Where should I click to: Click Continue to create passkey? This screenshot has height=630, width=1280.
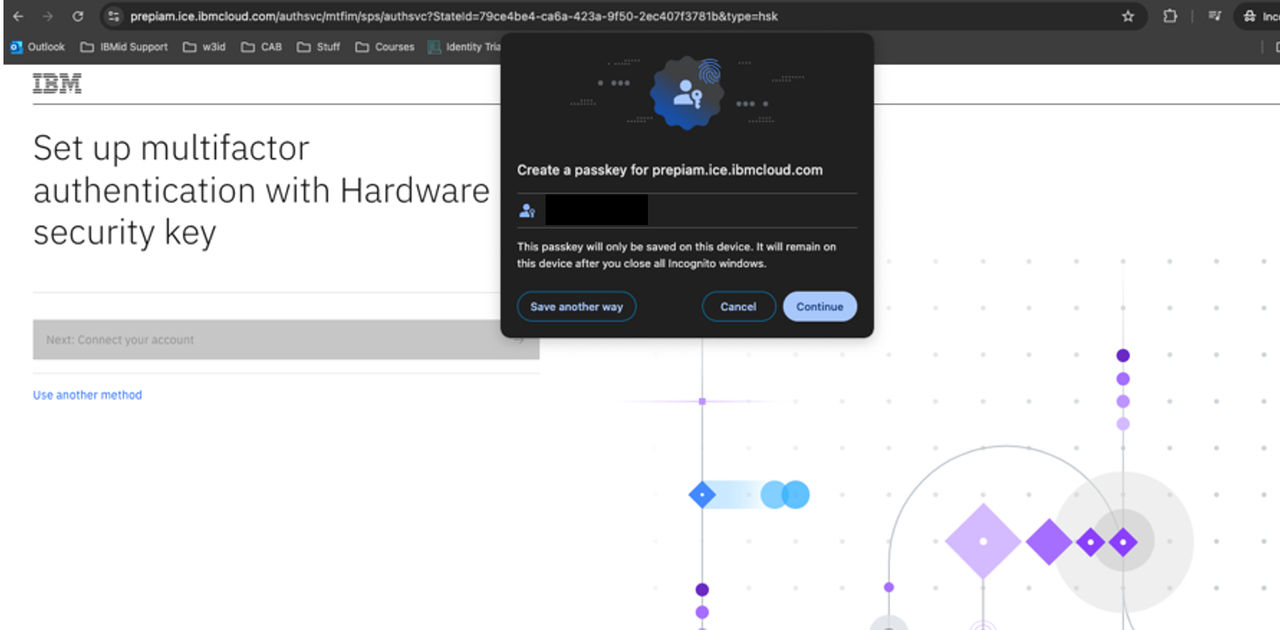[x=820, y=306]
